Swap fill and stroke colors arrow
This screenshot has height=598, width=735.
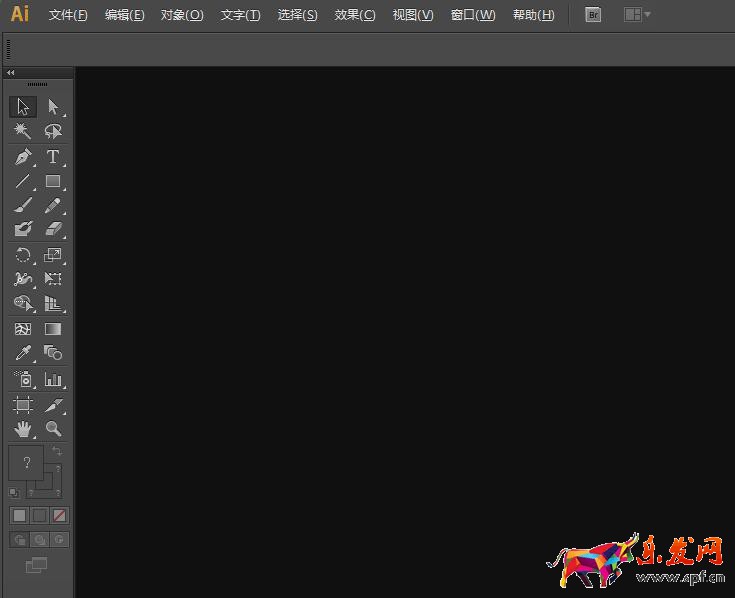click(x=57, y=452)
